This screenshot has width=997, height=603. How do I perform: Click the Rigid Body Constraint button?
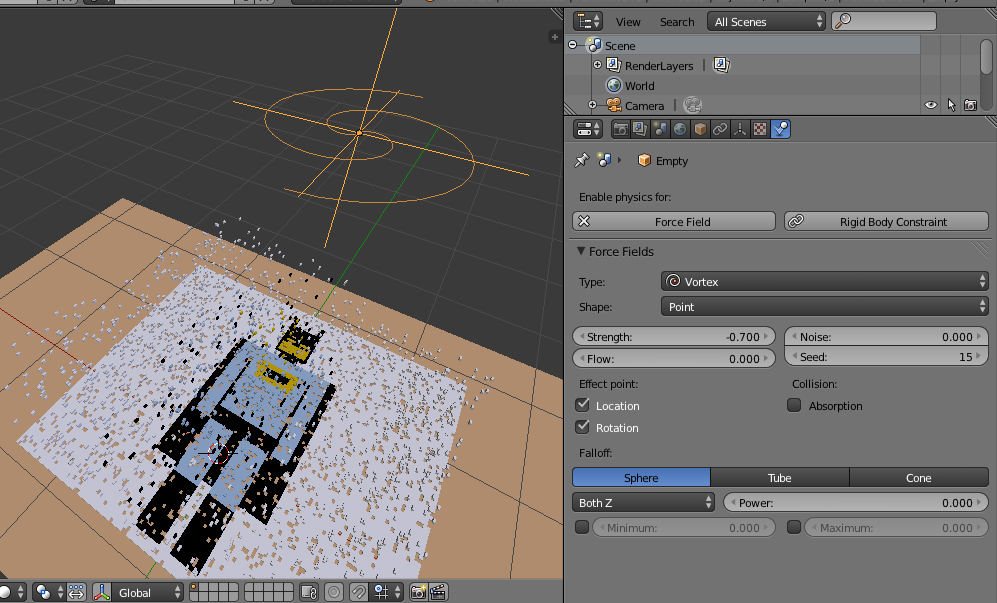pos(886,221)
